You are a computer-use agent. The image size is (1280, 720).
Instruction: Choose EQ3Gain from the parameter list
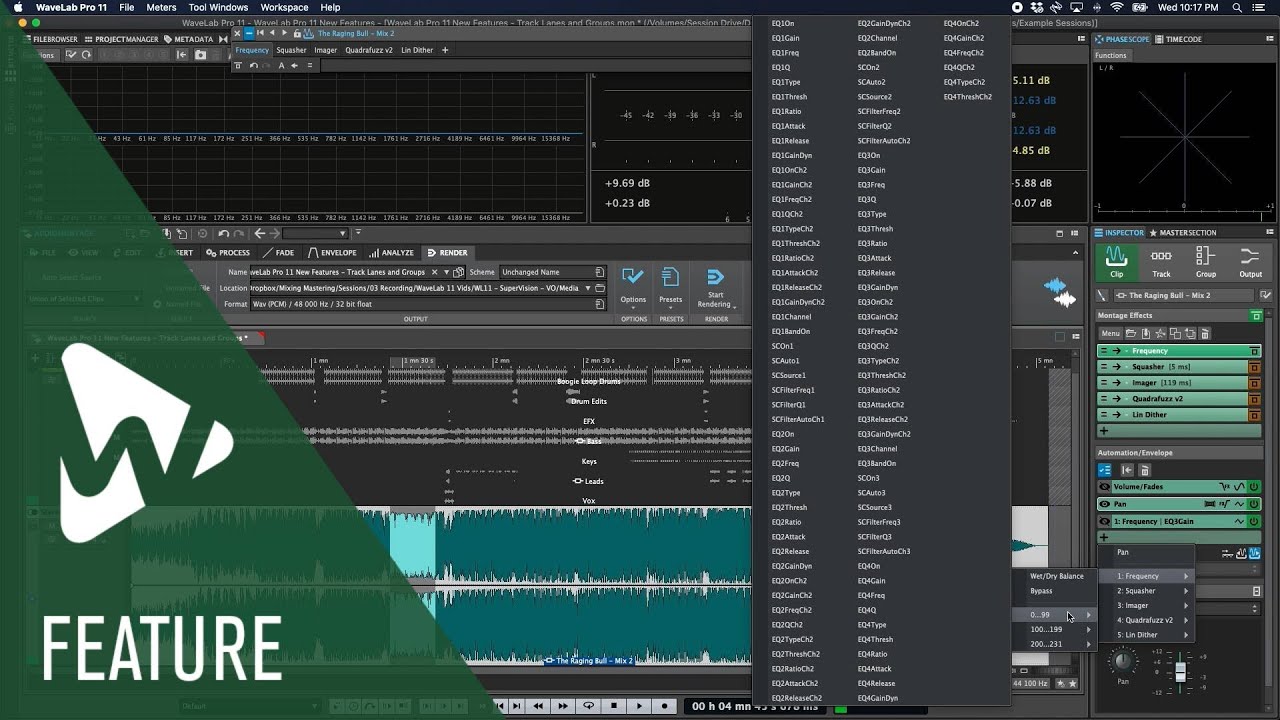(870, 170)
